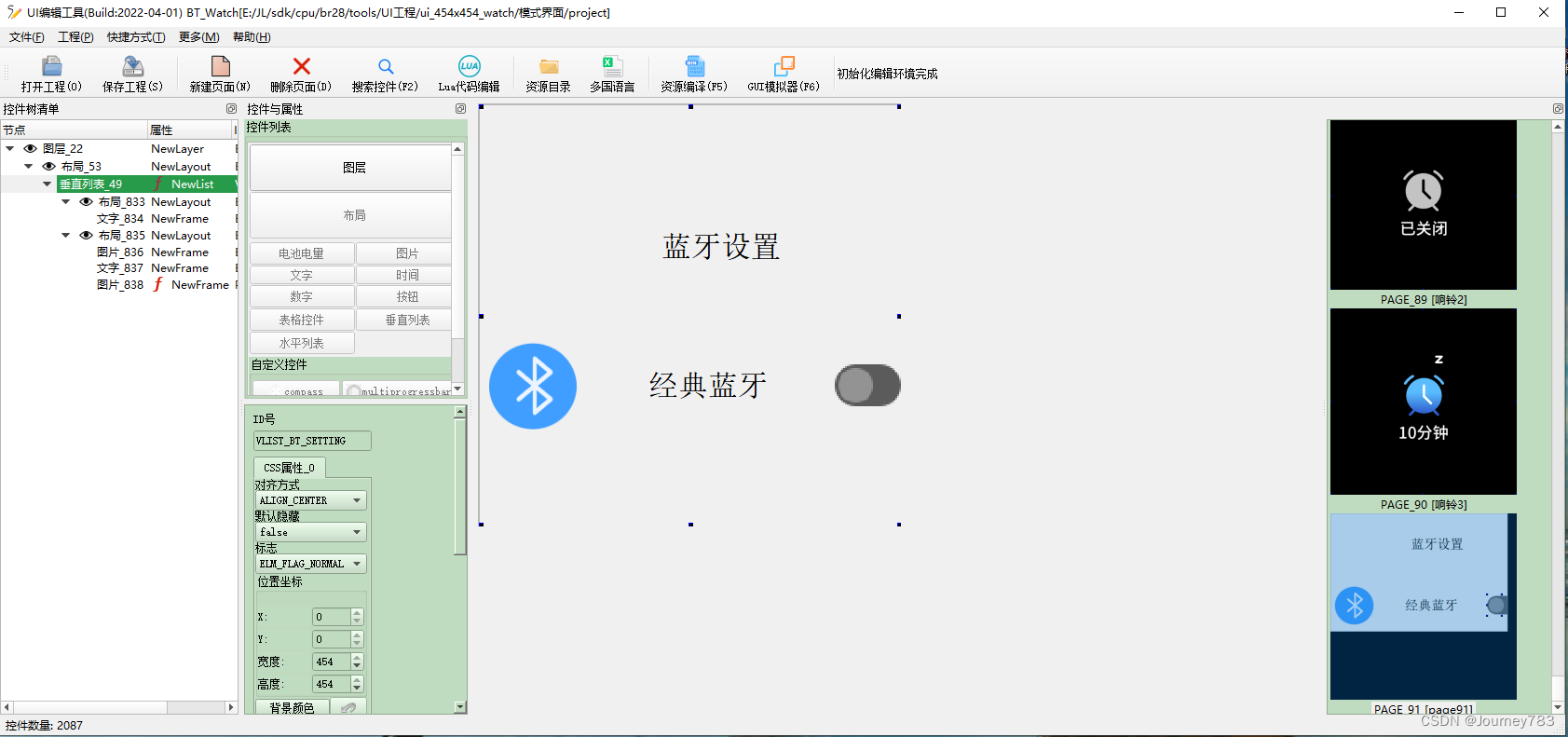Viewport: 1568px width, 737px height.
Task: Add a 电池电量 control
Action: [302, 253]
